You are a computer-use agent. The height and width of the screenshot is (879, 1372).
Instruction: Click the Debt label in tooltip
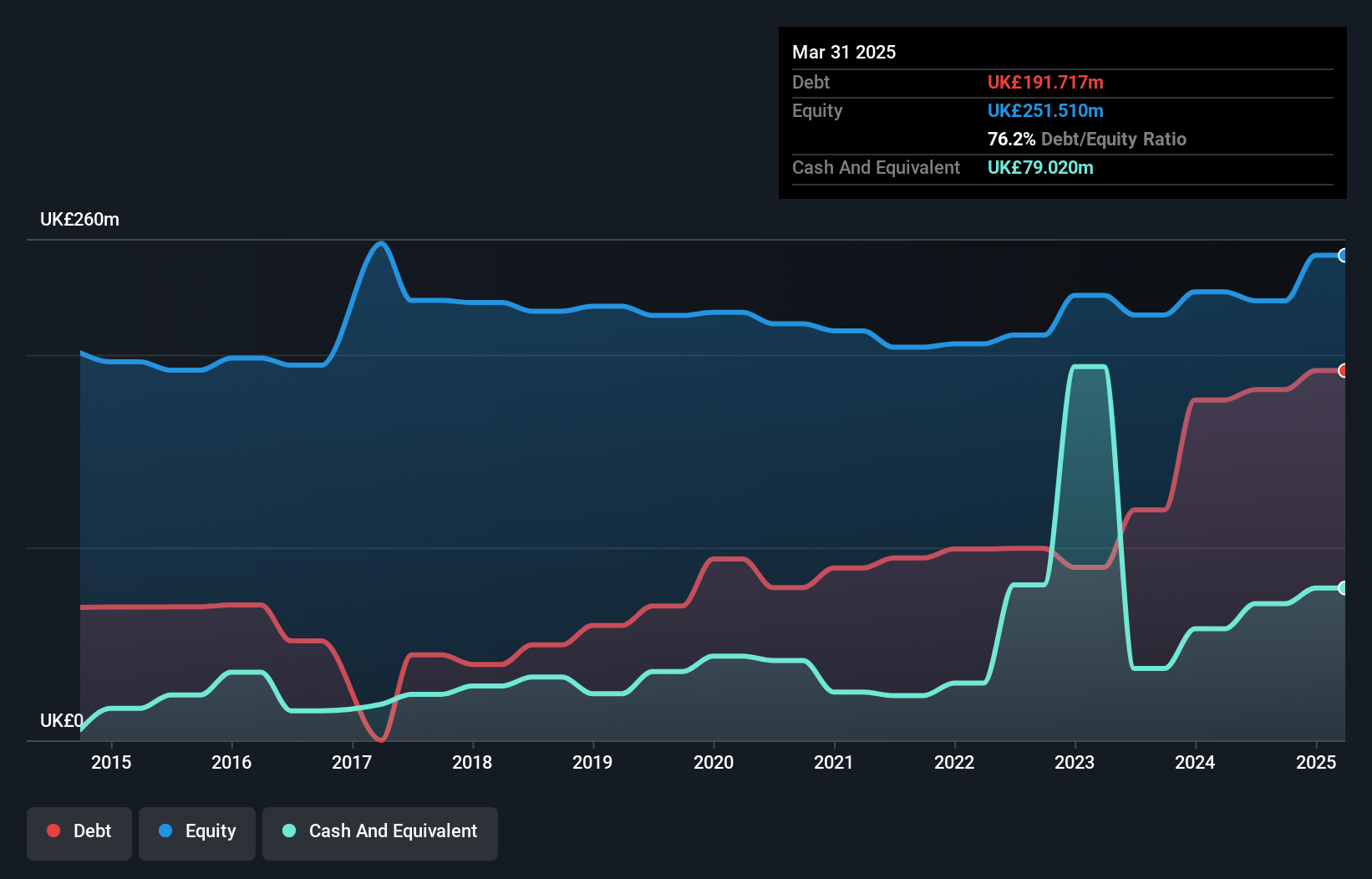[810, 82]
